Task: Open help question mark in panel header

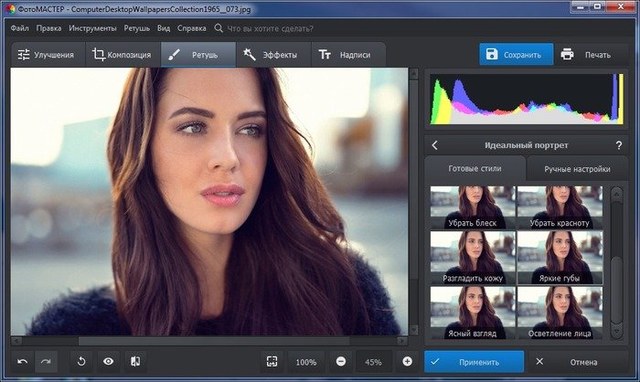Action: pyautogui.click(x=619, y=145)
